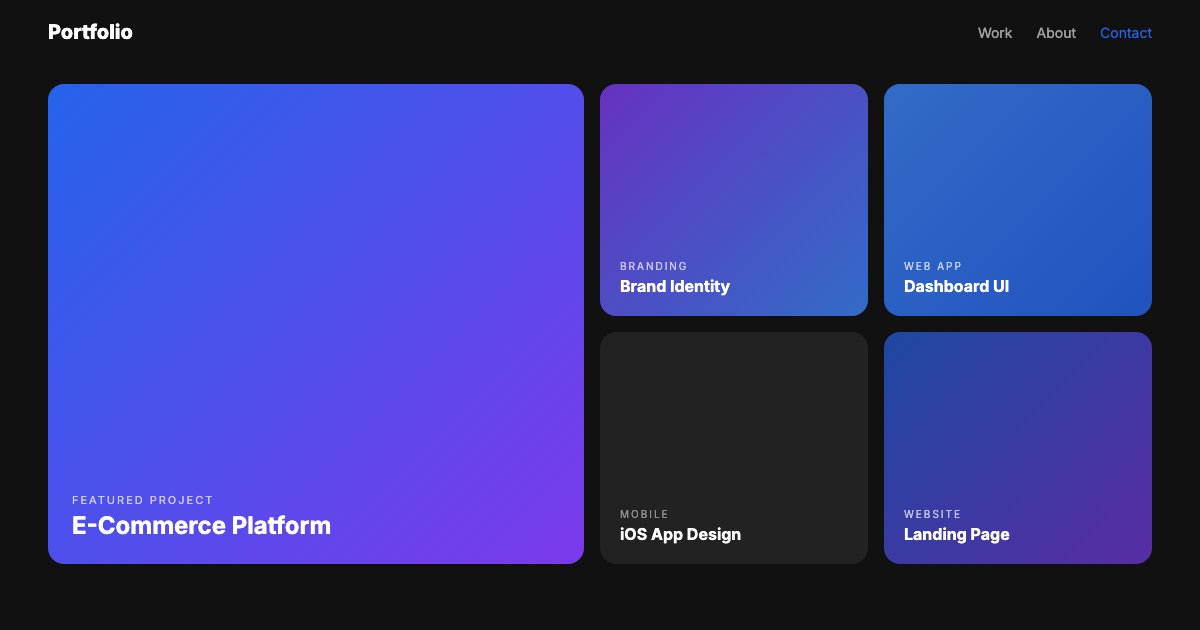
Task: Click the E-Commerce Platform title text
Action: pyautogui.click(x=201, y=525)
